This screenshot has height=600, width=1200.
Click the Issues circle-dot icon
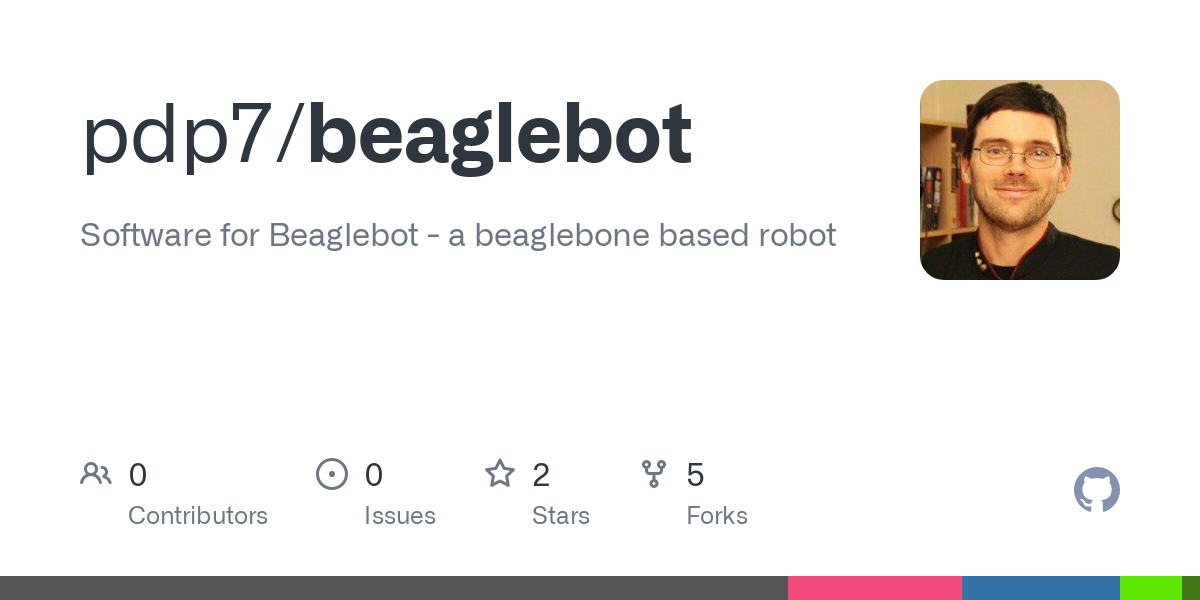click(x=332, y=474)
